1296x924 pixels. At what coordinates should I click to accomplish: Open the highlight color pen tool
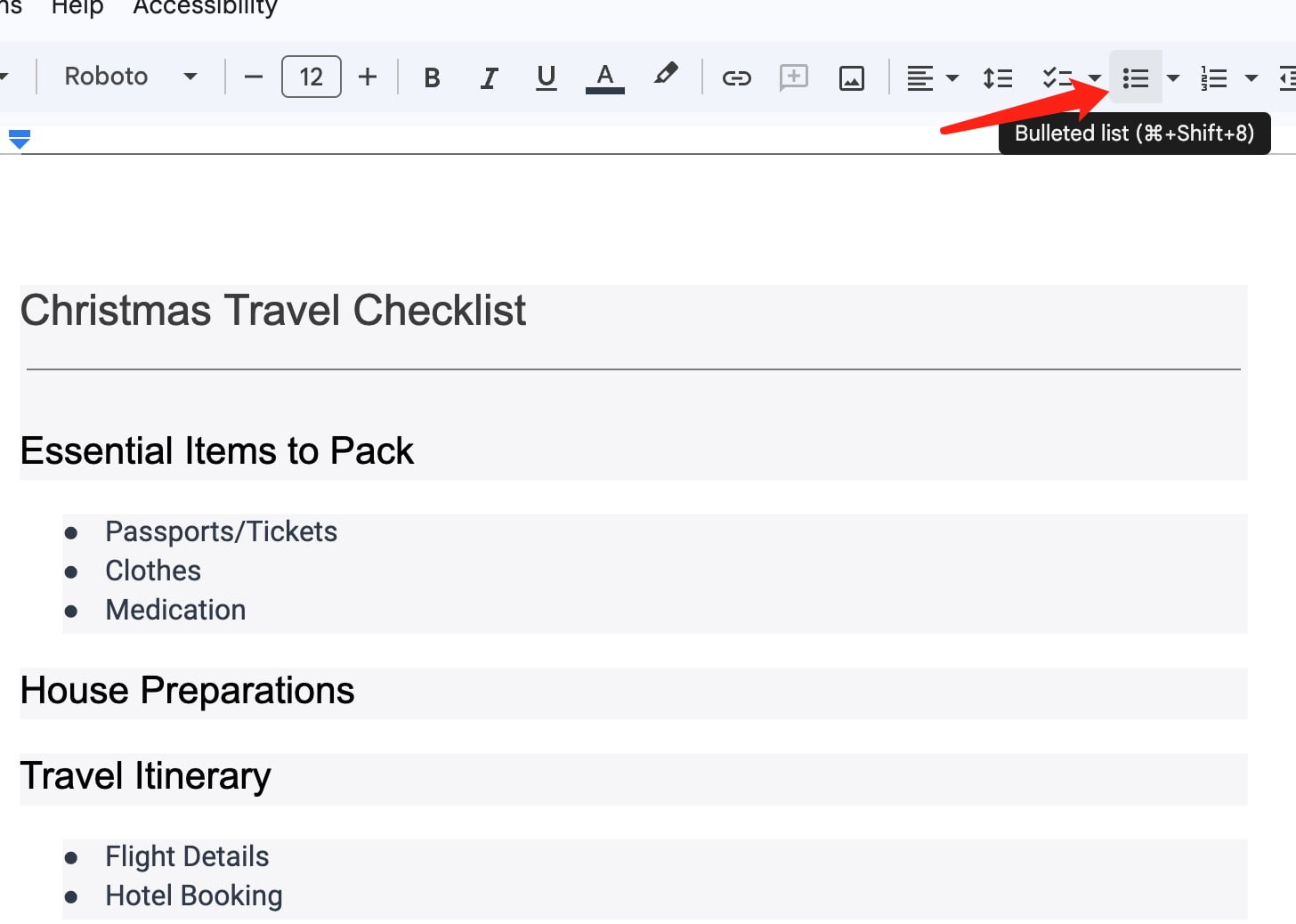(x=665, y=76)
